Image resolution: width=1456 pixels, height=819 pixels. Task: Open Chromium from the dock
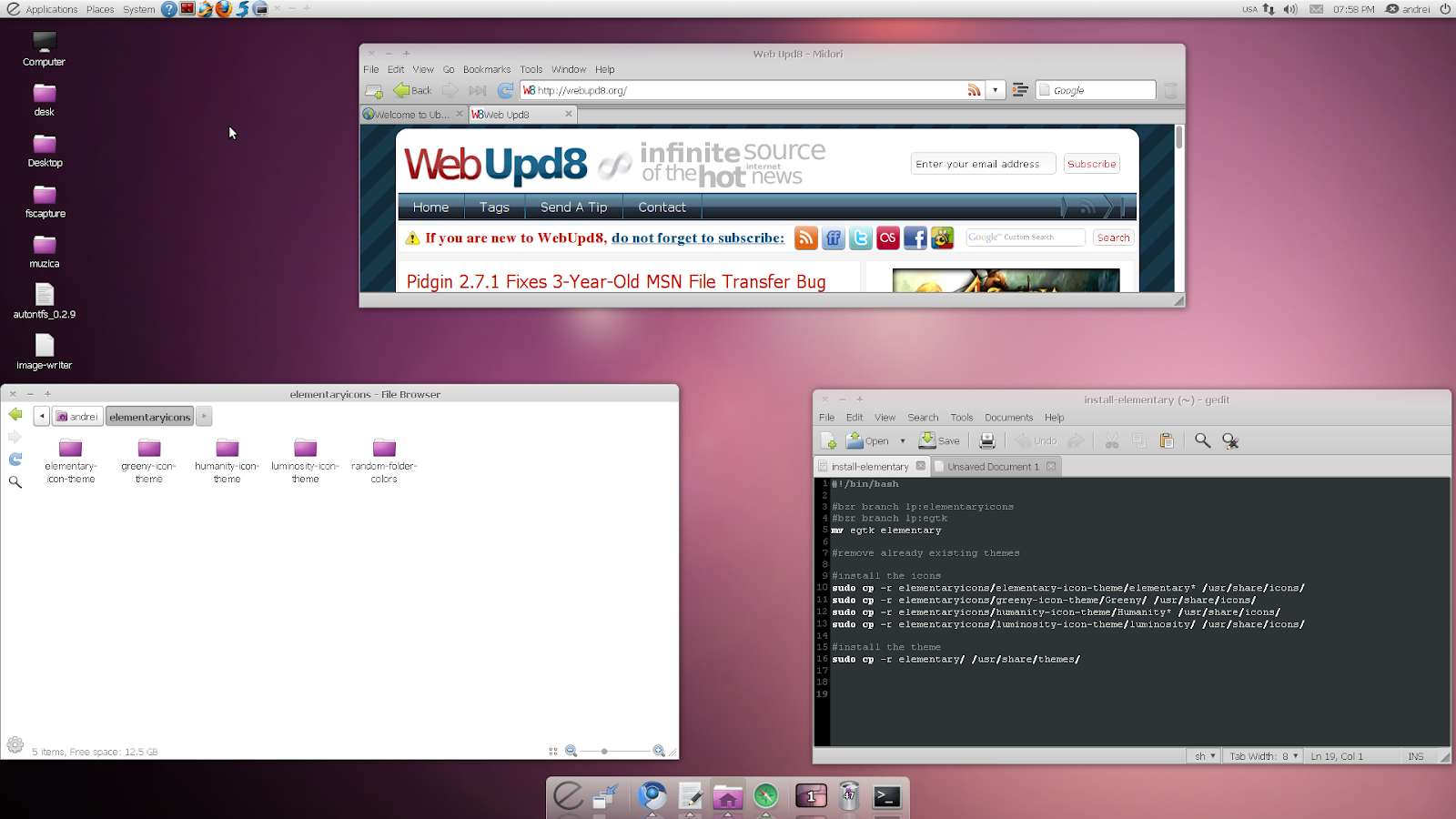pos(652,796)
